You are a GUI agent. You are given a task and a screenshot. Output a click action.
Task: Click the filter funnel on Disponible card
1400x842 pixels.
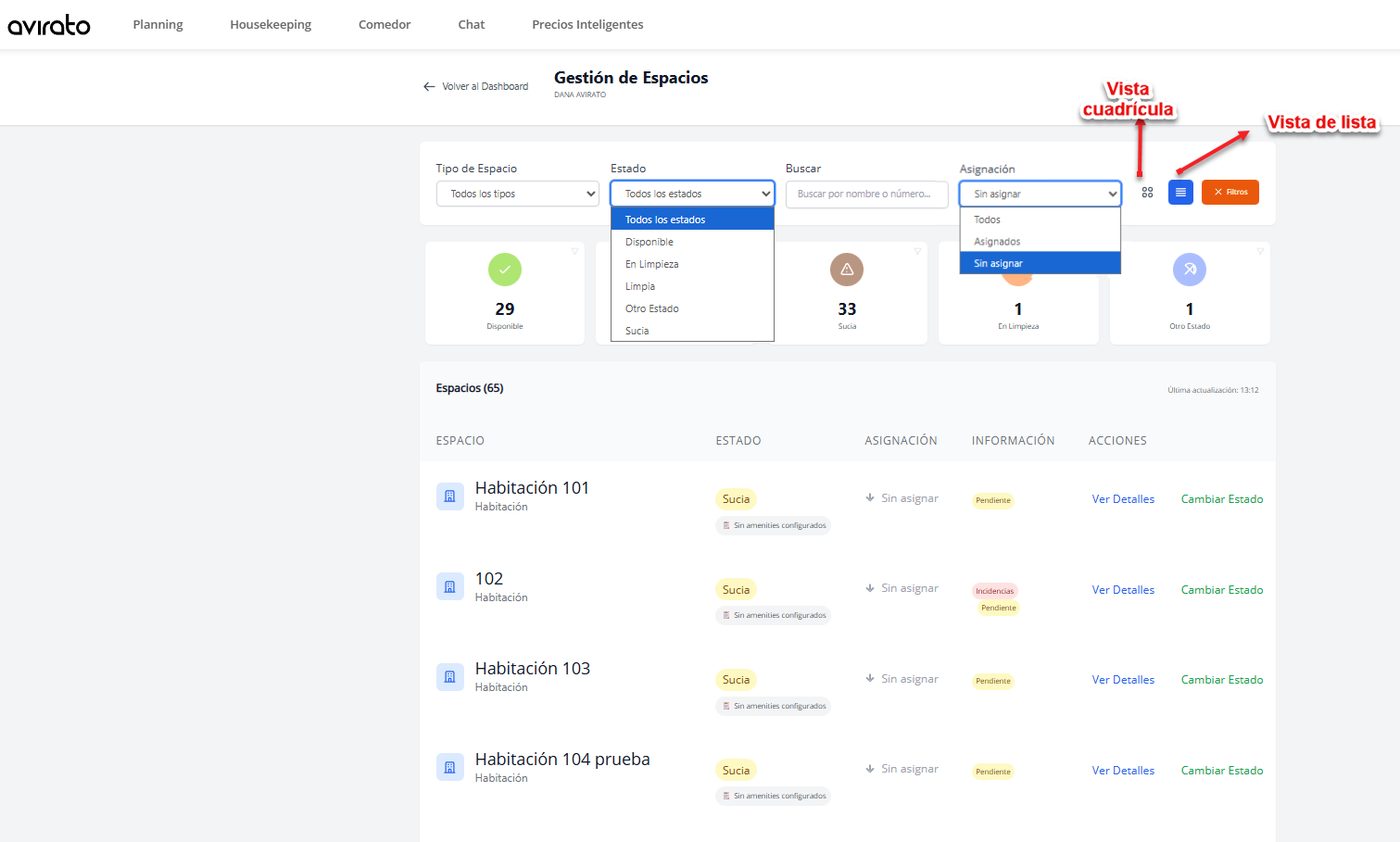point(574,251)
